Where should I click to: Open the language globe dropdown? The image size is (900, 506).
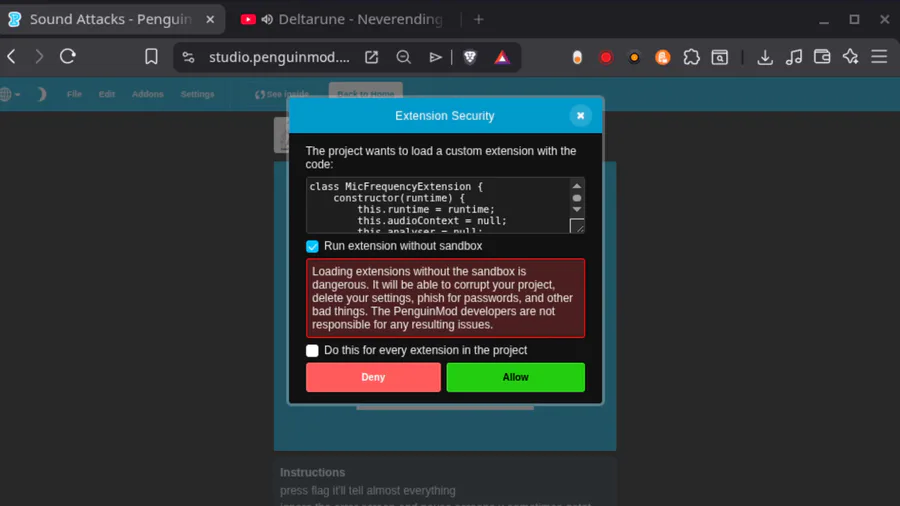[x=10, y=94]
